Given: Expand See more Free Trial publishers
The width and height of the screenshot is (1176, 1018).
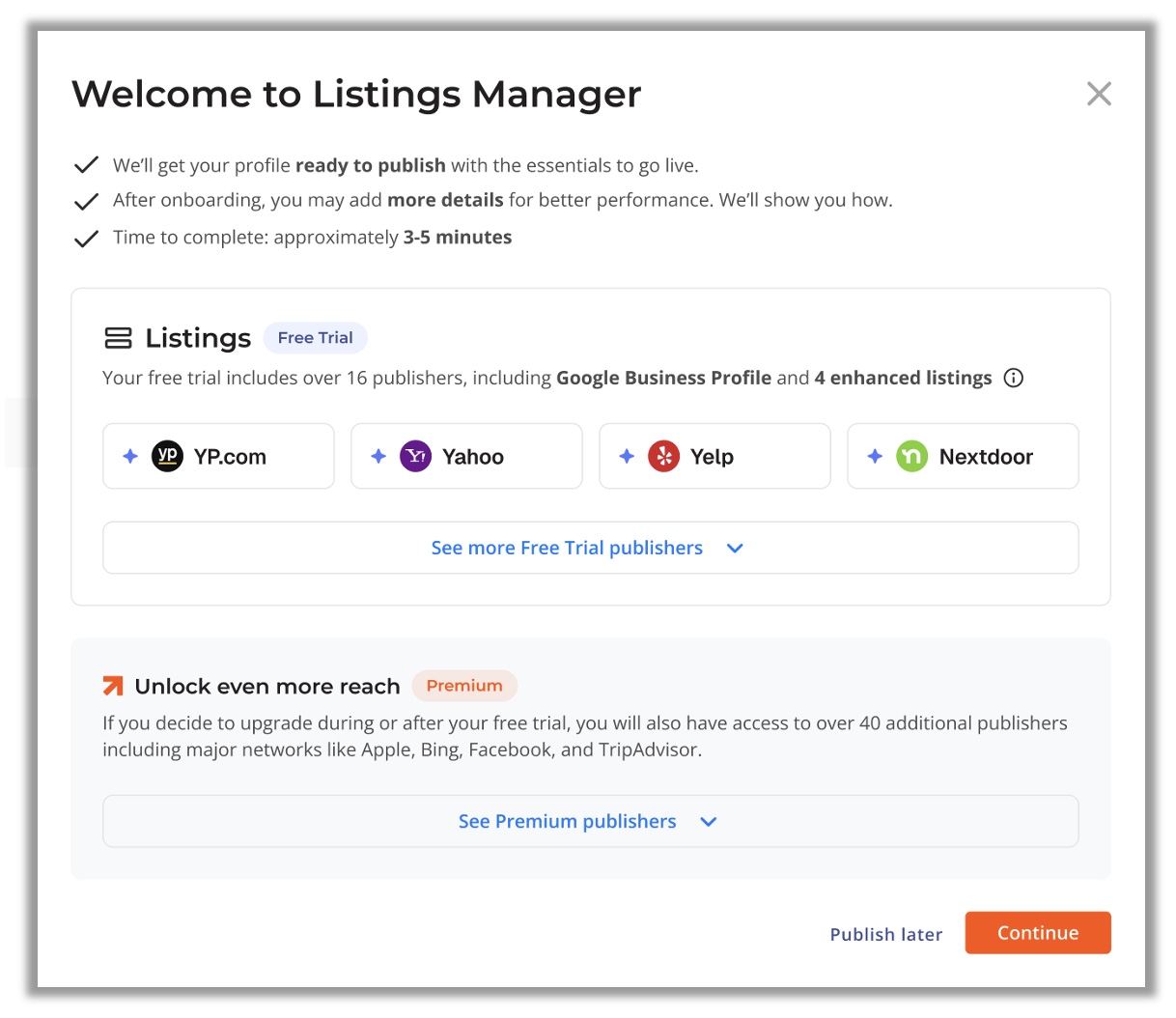Looking at the screenshot, I should (x=590, y=548).
